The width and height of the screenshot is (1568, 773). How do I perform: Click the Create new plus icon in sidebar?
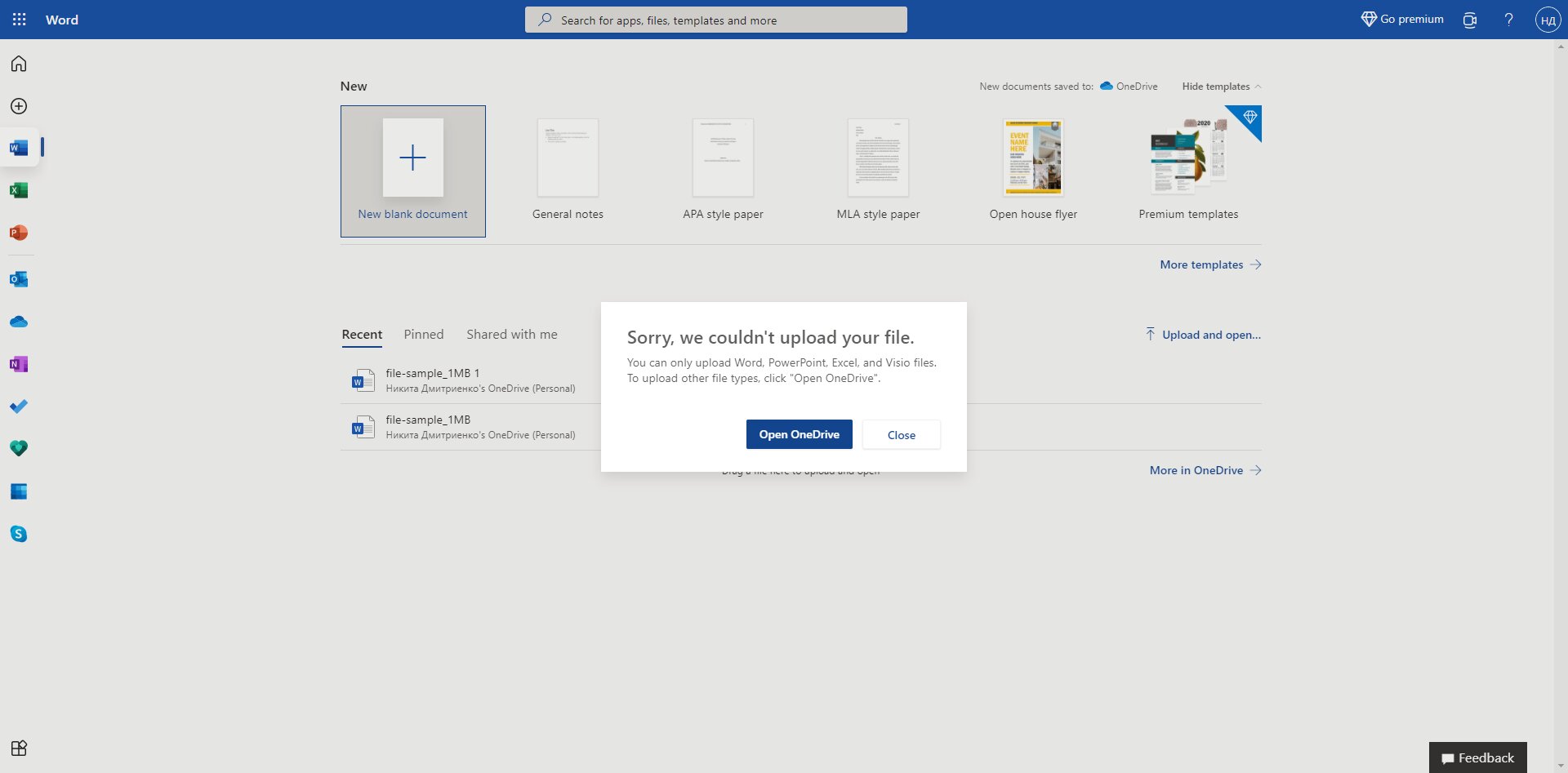point(19,106)
